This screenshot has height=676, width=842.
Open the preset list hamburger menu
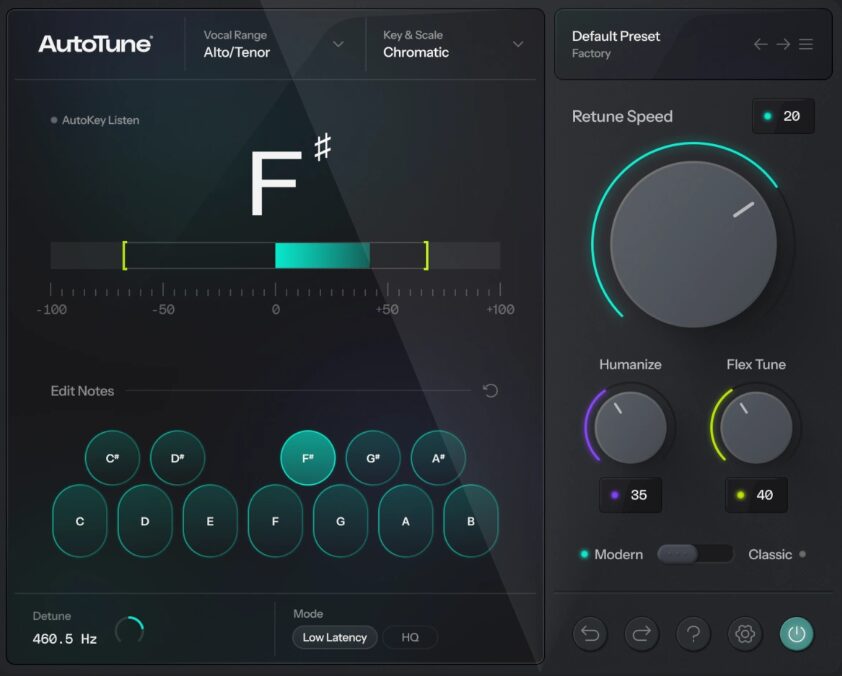coord(806,44)
